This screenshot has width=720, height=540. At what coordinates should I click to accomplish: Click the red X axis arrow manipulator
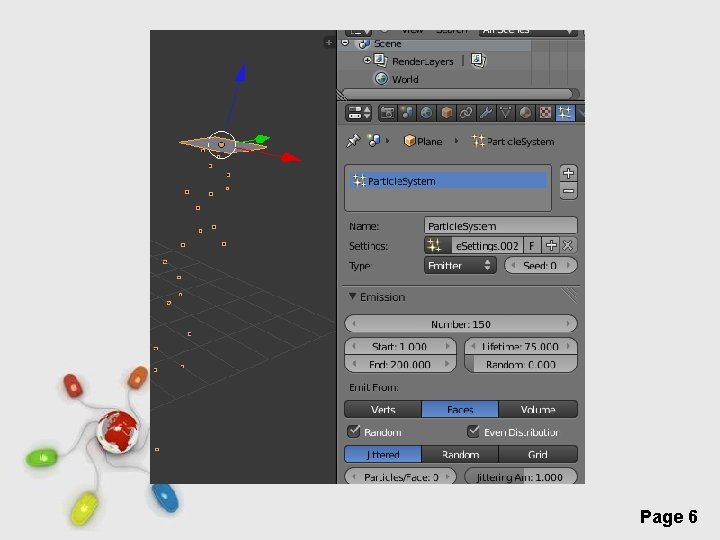290,158
